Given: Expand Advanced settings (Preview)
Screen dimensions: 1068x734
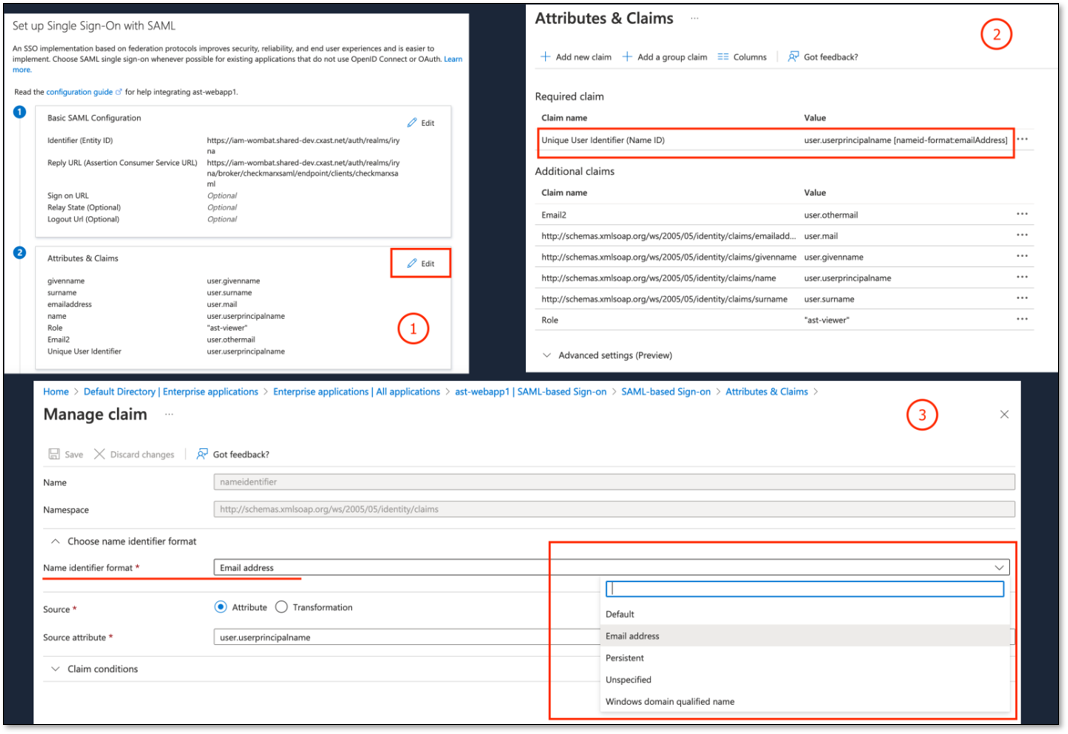Looking at the screenshot, I should [607, 355].
